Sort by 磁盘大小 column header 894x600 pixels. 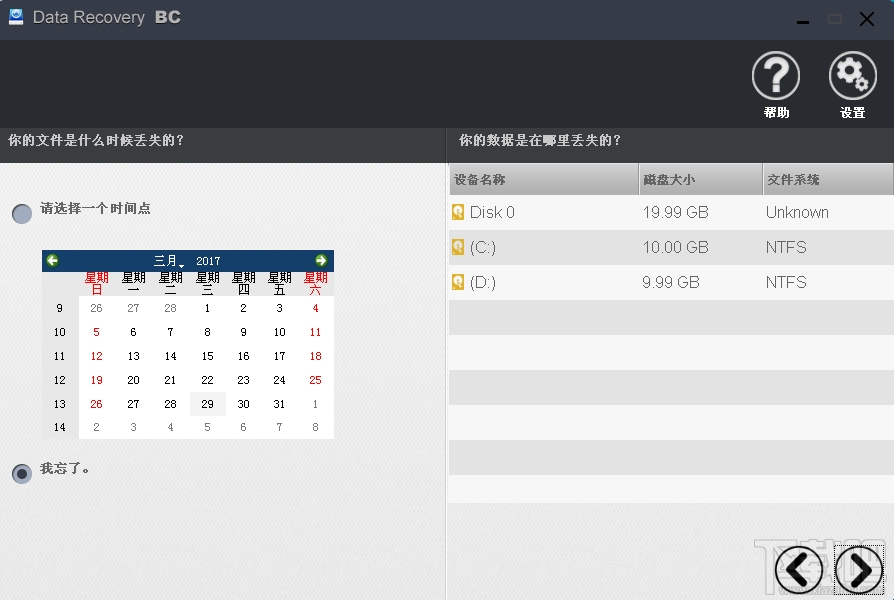point(701,179)
